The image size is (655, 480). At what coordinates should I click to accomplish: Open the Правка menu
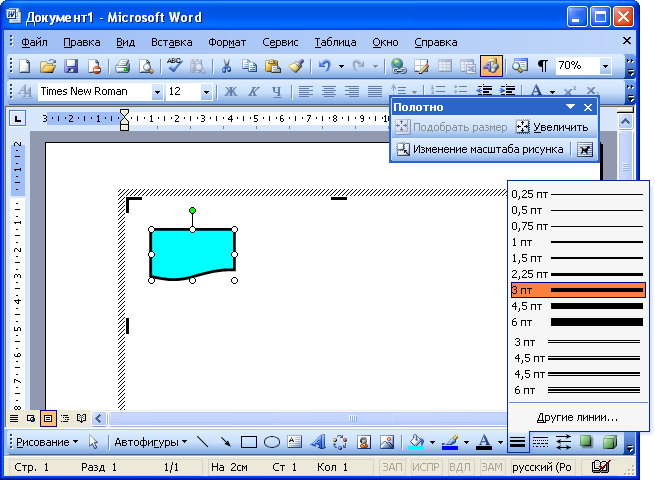82,42
